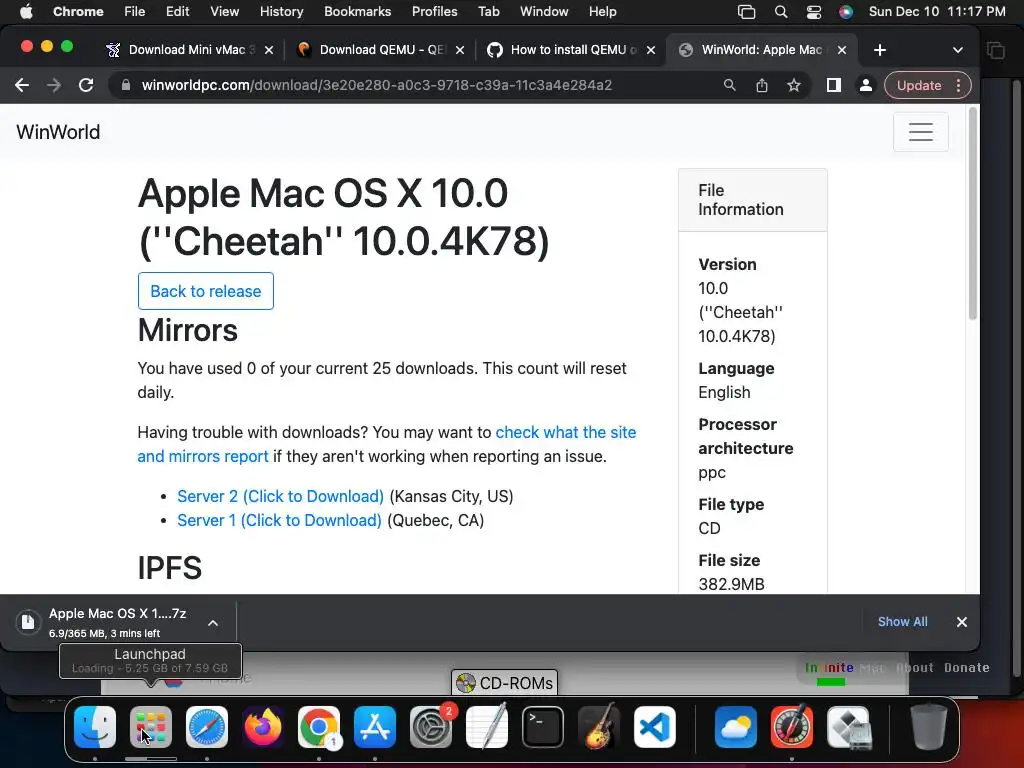Click the About link in background window

point(914,668)
